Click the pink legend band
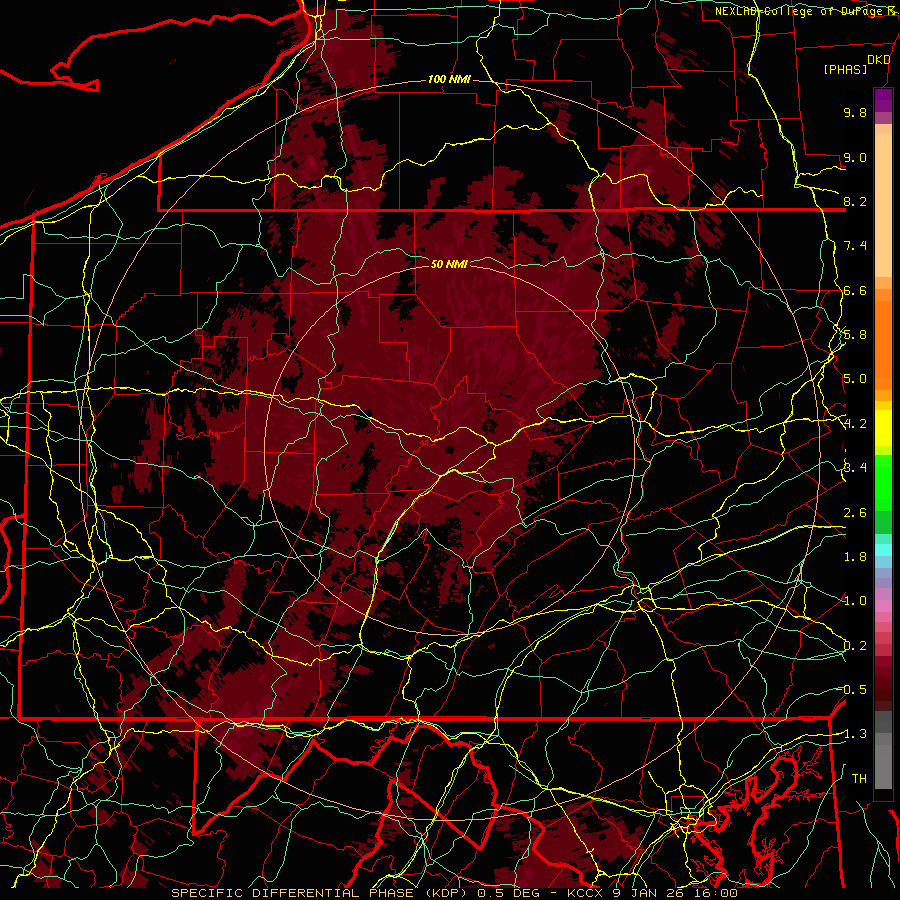900x900 pixels. click(883, 606)
